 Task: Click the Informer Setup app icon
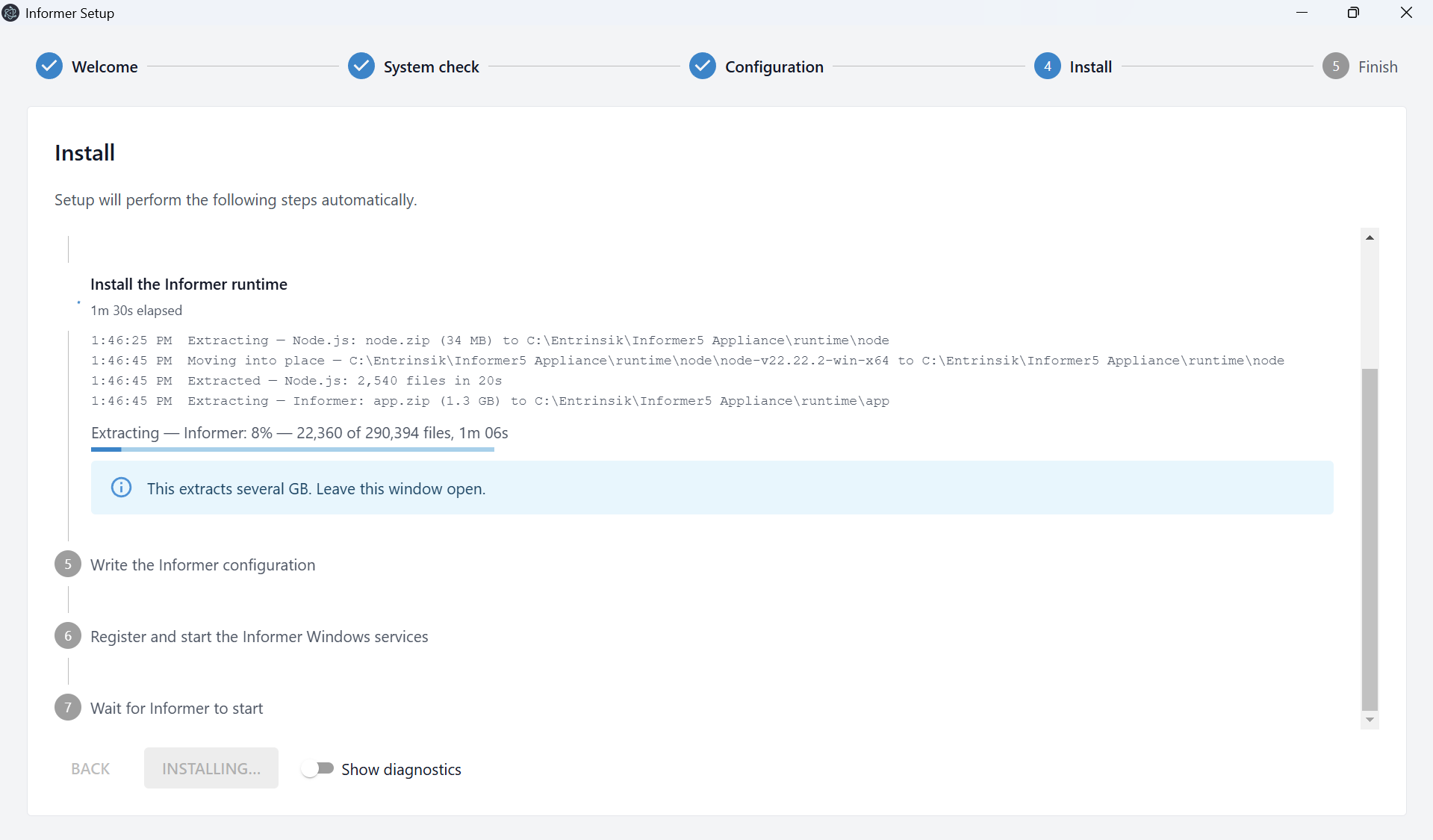(10, 13)
